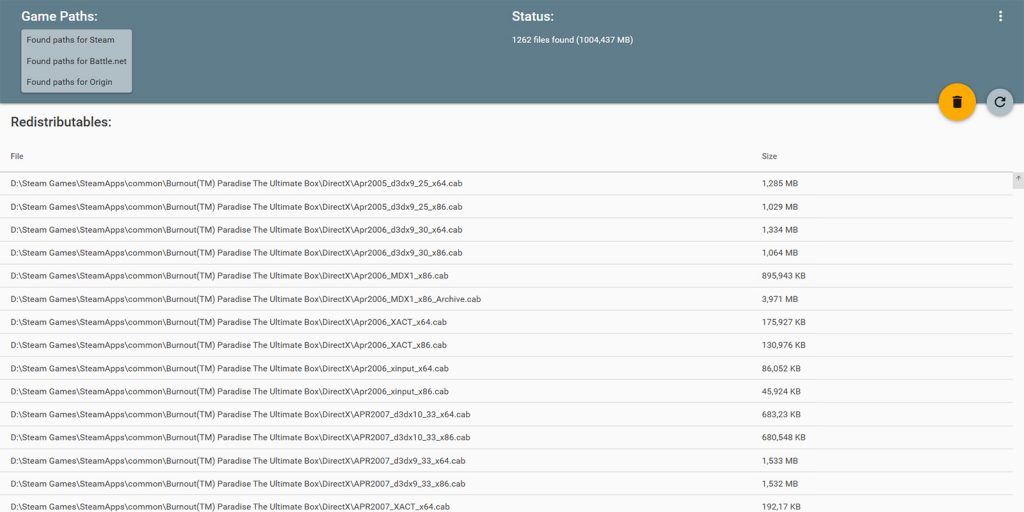This screenshot has width=1024, height=512.
Task: Select row Apr2006_d3dx9_30_x86.cab
Action: [x=506, y=253]
